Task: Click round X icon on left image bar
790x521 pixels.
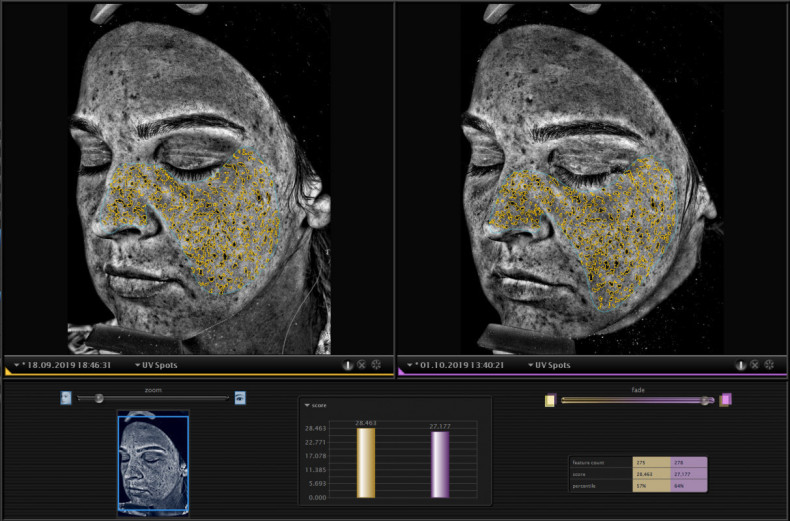Action: pyautogui.click(x=362, y=366)
